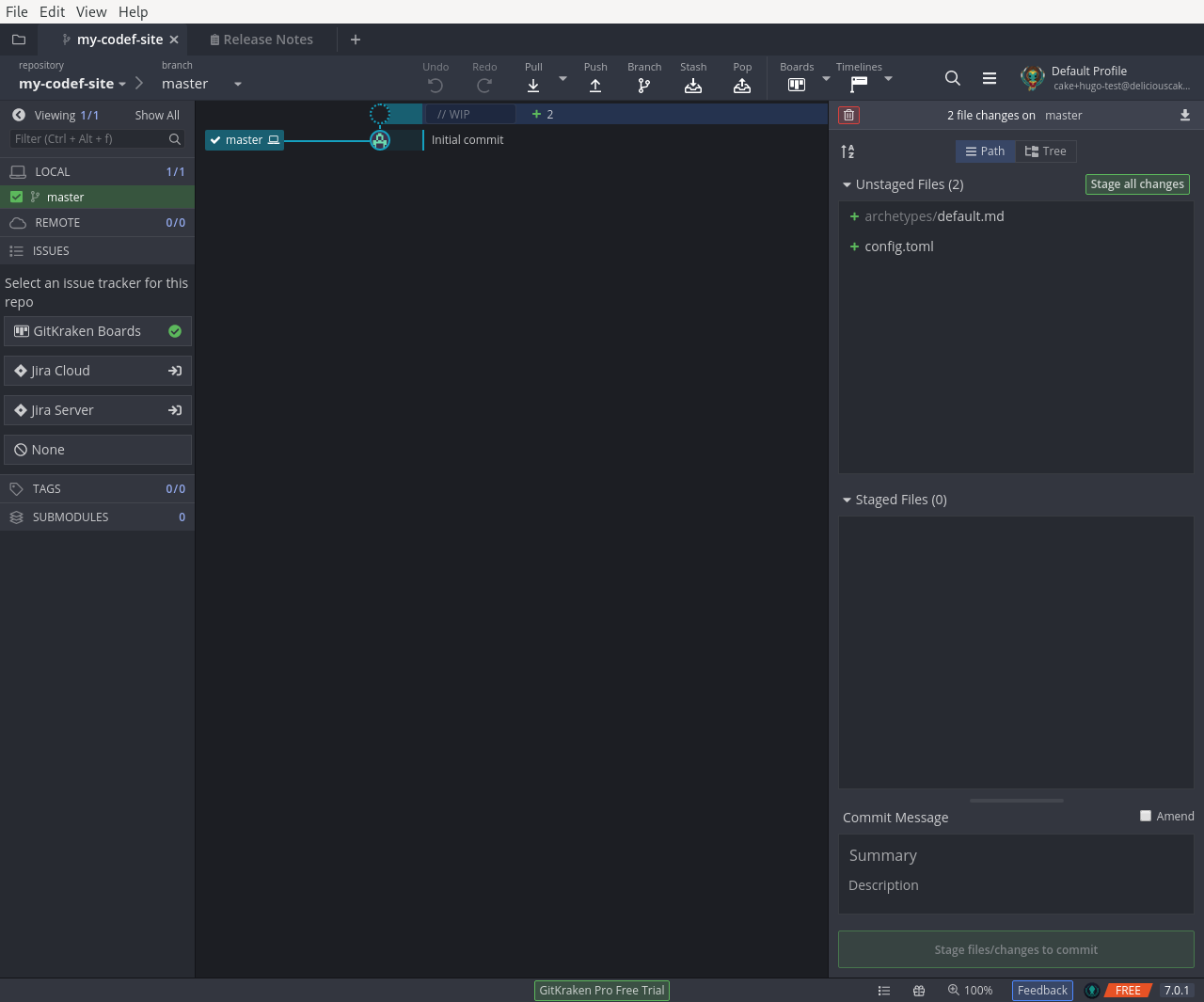Close the my-codef-site tab
1204x1002 pixels.
point(174,40)
